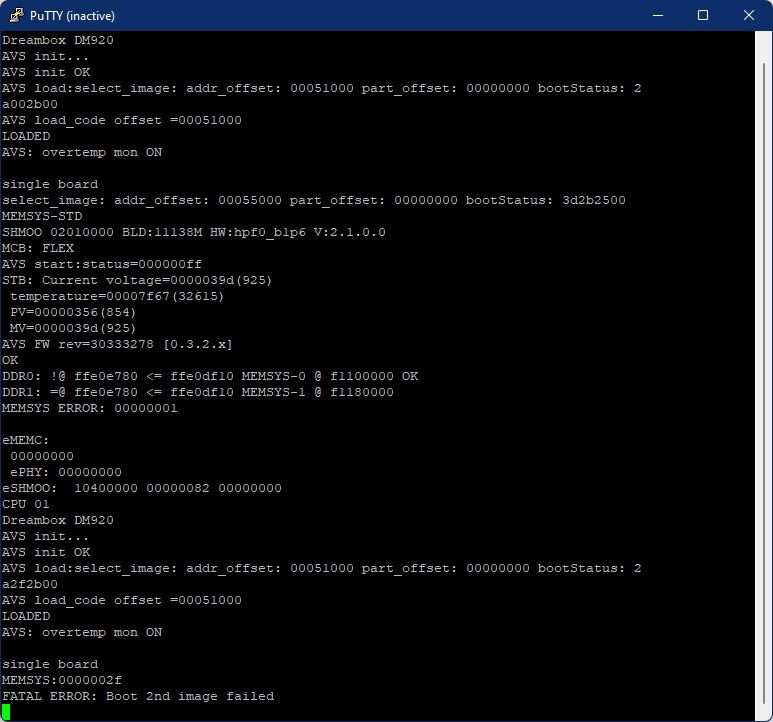The width and height of the screenshot is (773, 722).
Task: Maximize the PuTTY window
Action: (703, 15)
